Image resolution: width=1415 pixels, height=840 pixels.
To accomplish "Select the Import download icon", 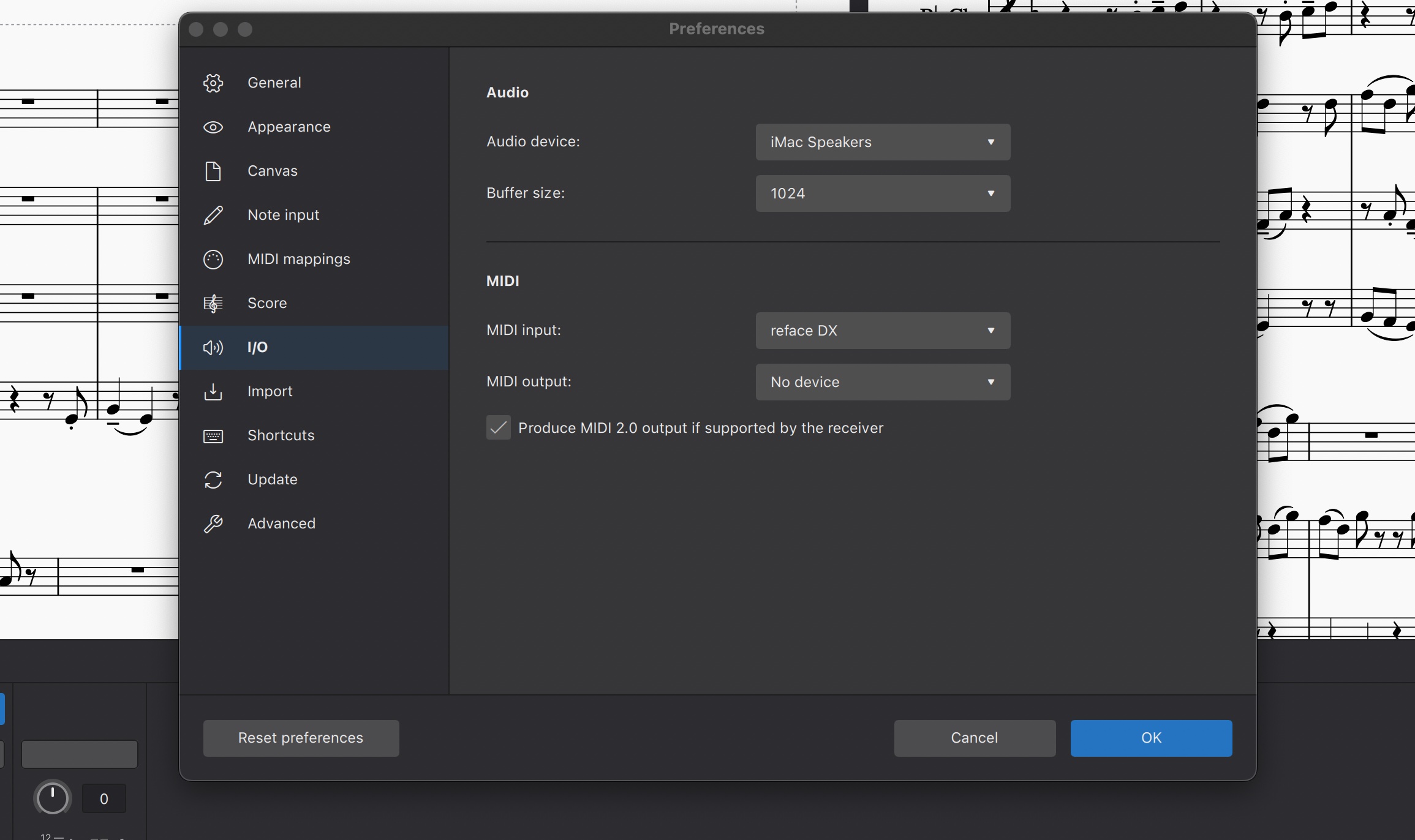I will [213, 392].
